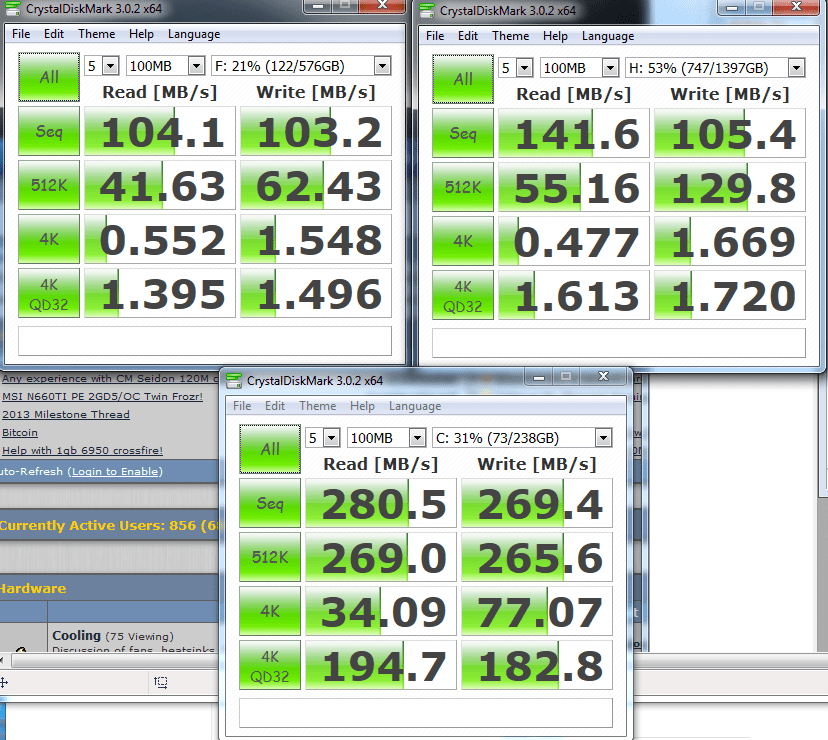
Task: Select the 4K write result 1.548
Action: click(316, 239)
